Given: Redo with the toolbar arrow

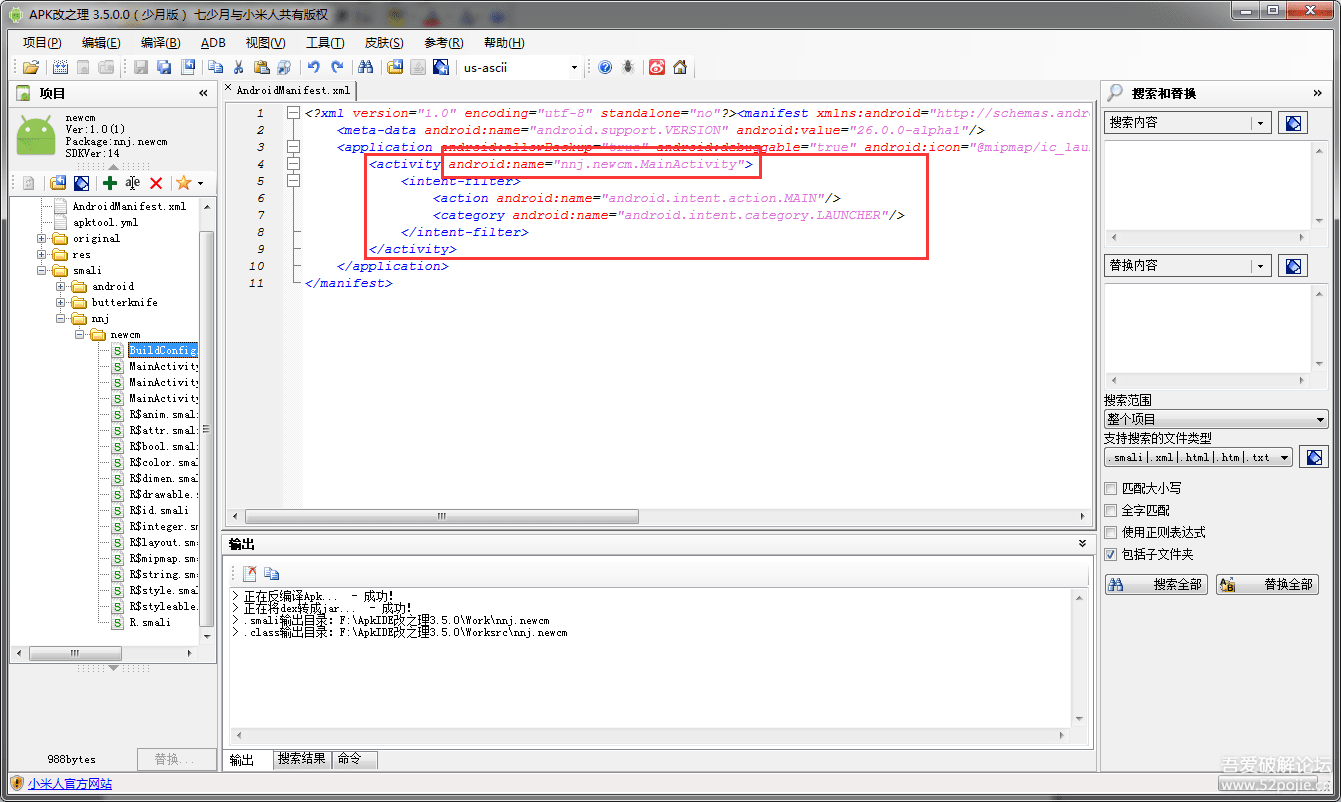Looking at the screenshot, I should [x=338, y=67].
